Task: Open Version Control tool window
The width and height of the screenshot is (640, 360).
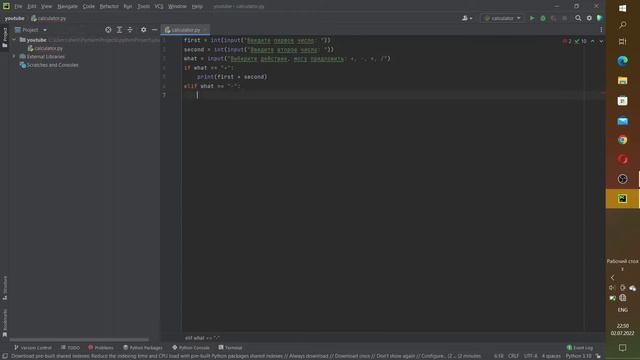Action: (x=33, y=348)
